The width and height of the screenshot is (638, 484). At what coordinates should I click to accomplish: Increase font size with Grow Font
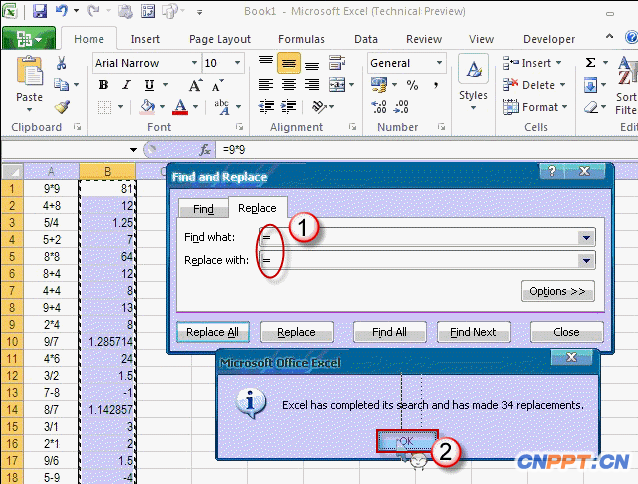(x=195, y=85)
